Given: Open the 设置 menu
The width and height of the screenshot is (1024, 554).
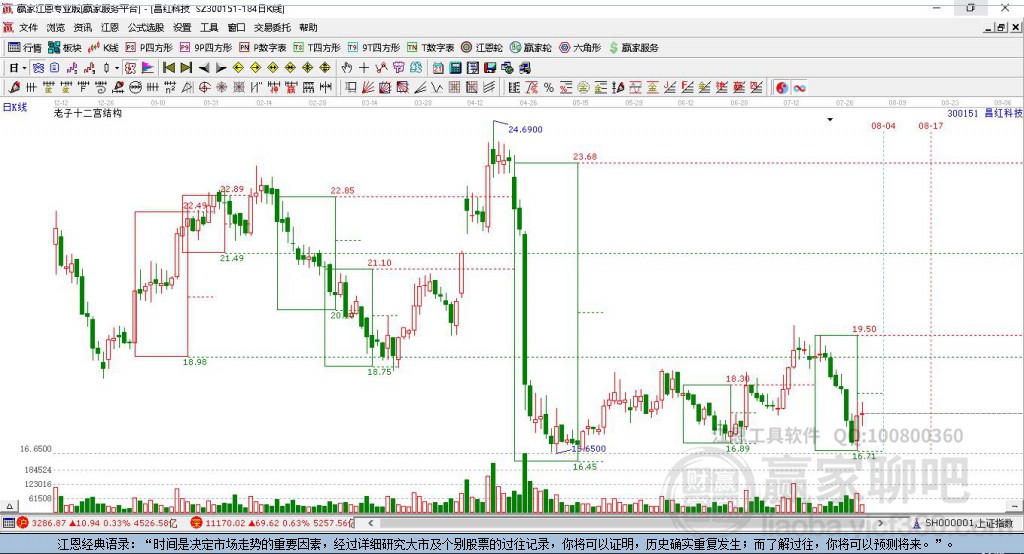Looking at the screenshot, I should click(x=182, y=27).
